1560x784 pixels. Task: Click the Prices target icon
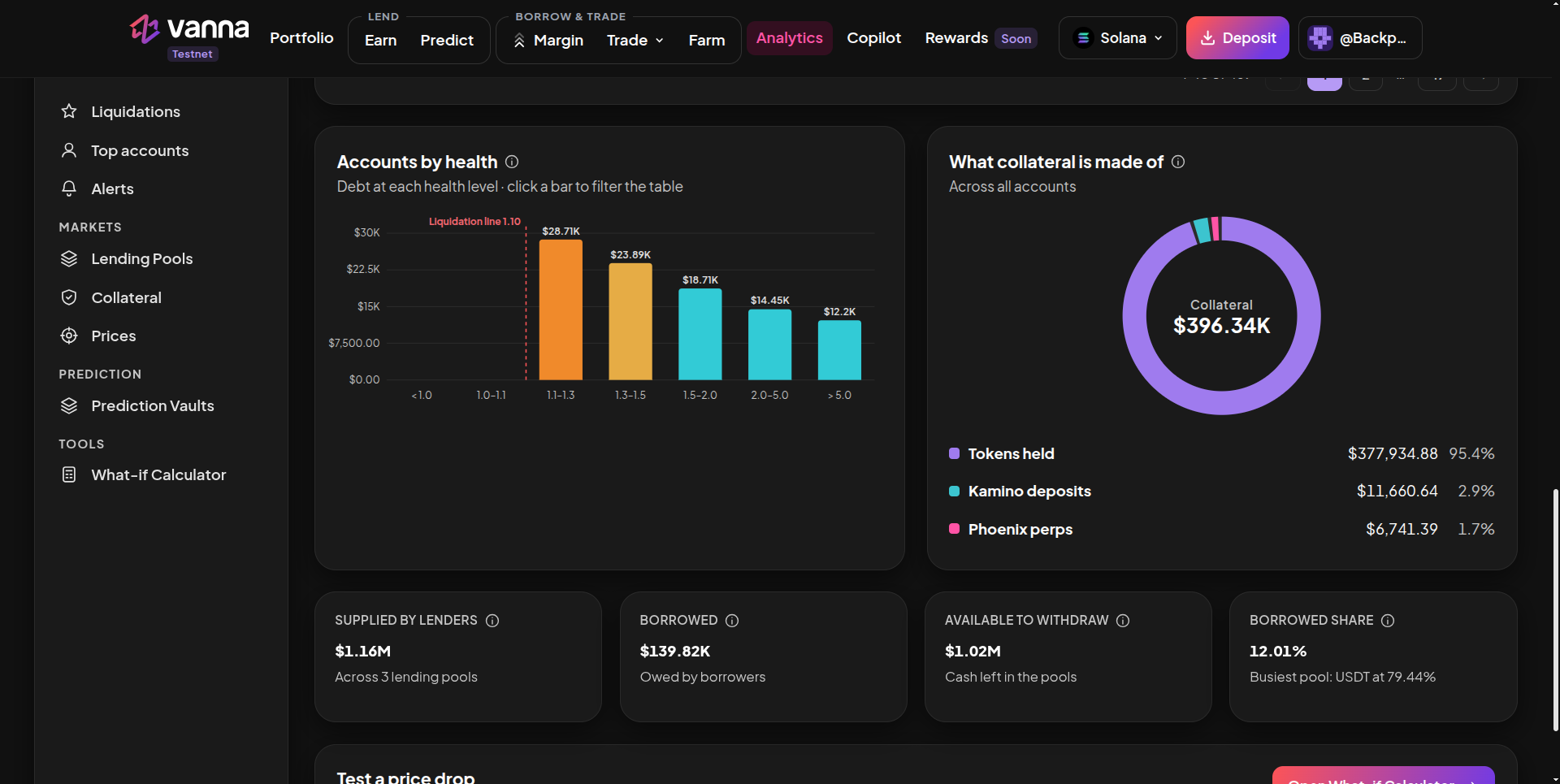(69, 336)
